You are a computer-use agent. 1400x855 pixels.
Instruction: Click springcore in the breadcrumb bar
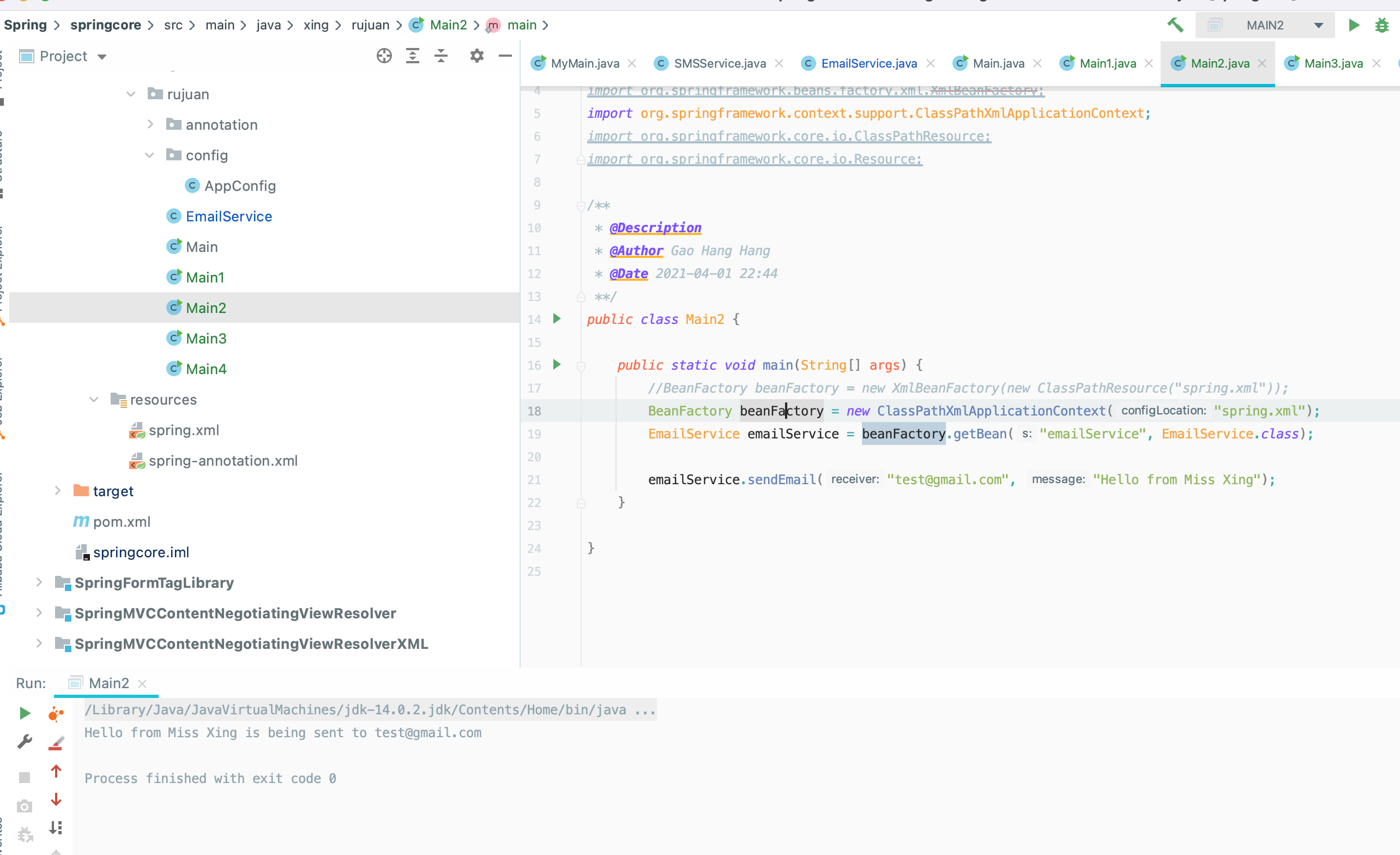(106, 25)
